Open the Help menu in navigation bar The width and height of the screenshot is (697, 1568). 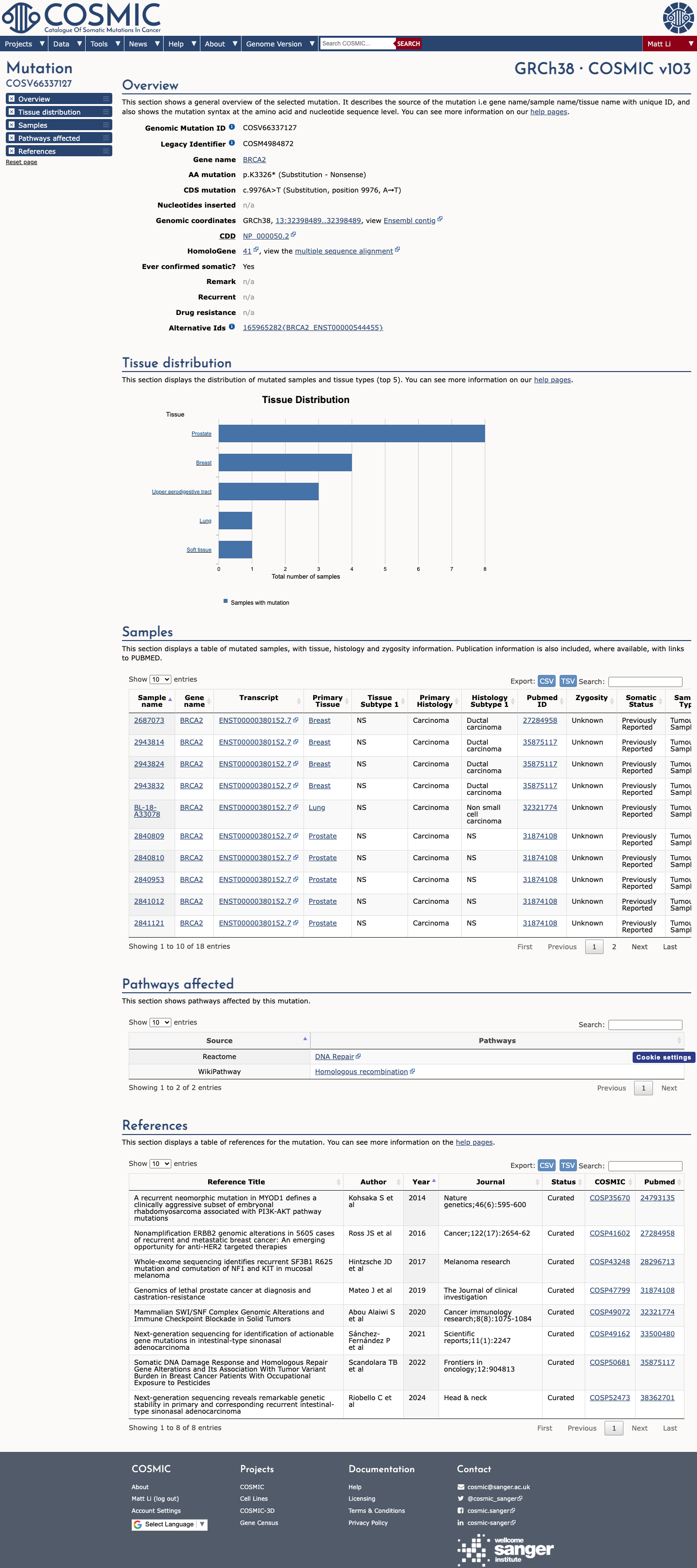pos(182,44)
